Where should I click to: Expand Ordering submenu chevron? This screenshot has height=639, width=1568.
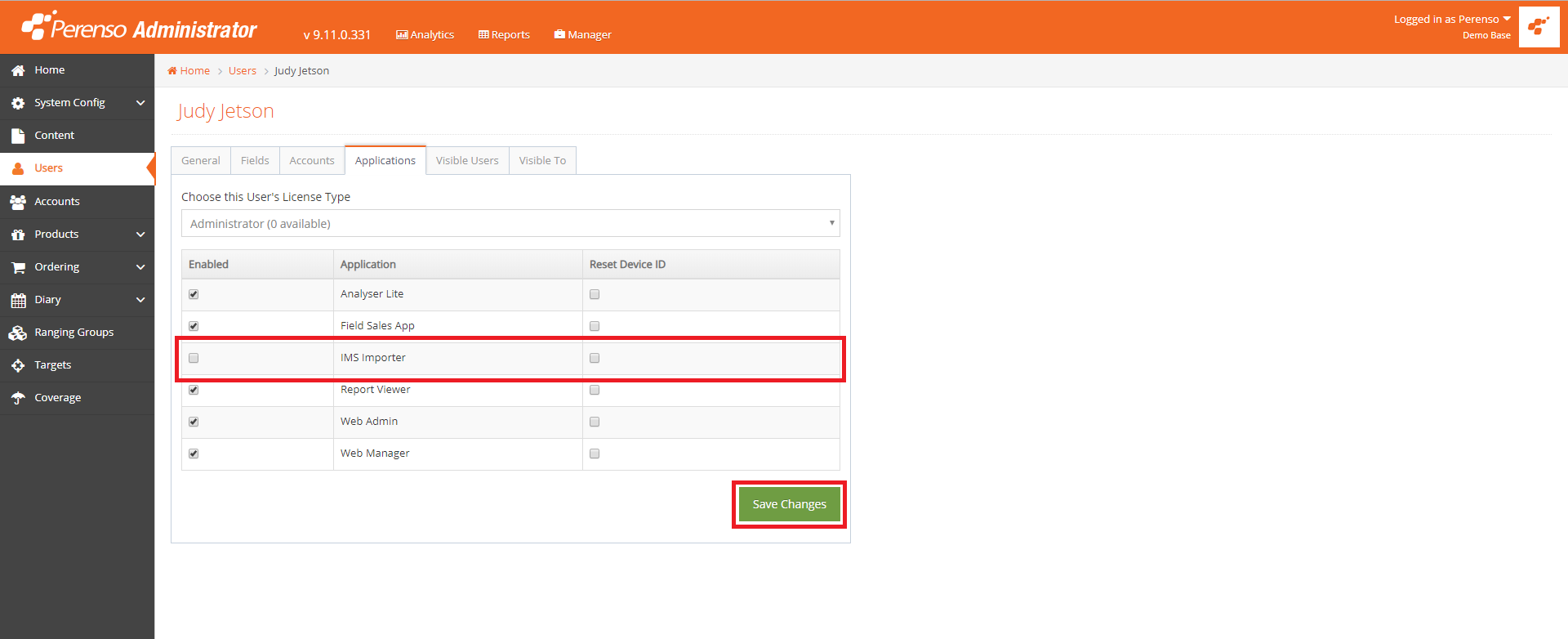pos(140,267)
